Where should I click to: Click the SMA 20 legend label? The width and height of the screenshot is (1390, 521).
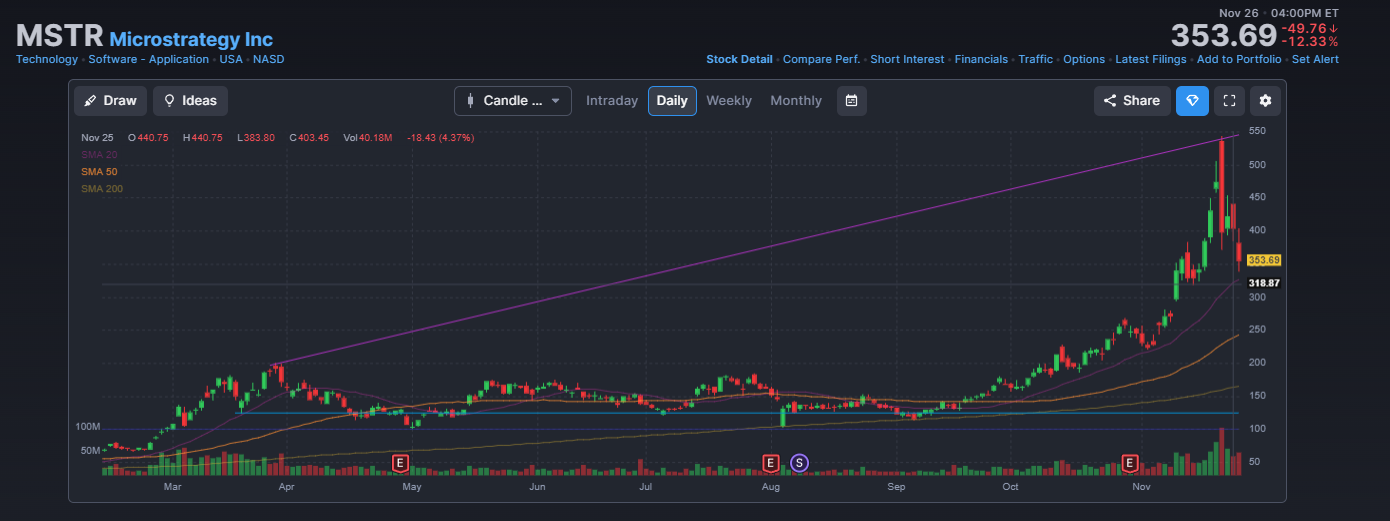(99, 154)
